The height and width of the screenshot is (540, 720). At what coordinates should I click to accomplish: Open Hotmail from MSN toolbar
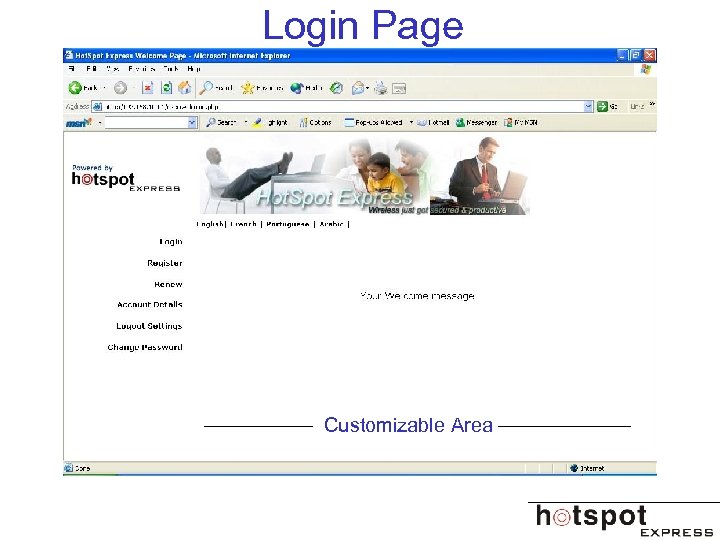[x=433, y=123]
